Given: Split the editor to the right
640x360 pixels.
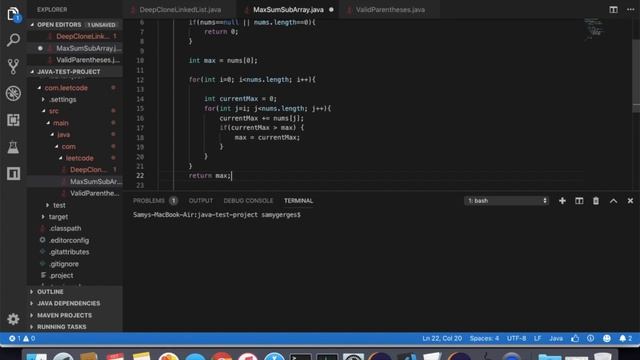Looking at the screenshot, I should click(613, 9).
